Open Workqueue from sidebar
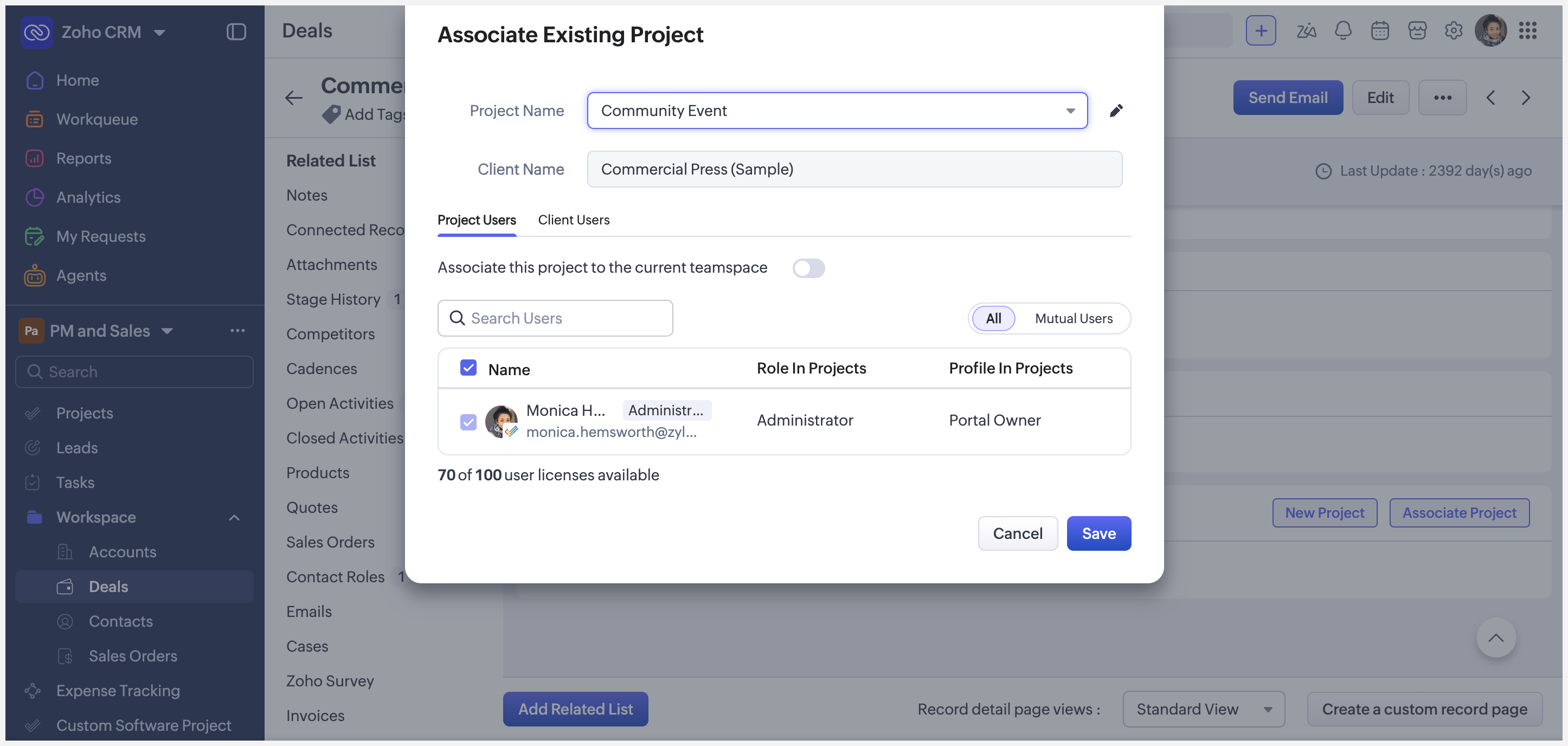Viewport: 1568px width, 746px height. pos(97,119)
